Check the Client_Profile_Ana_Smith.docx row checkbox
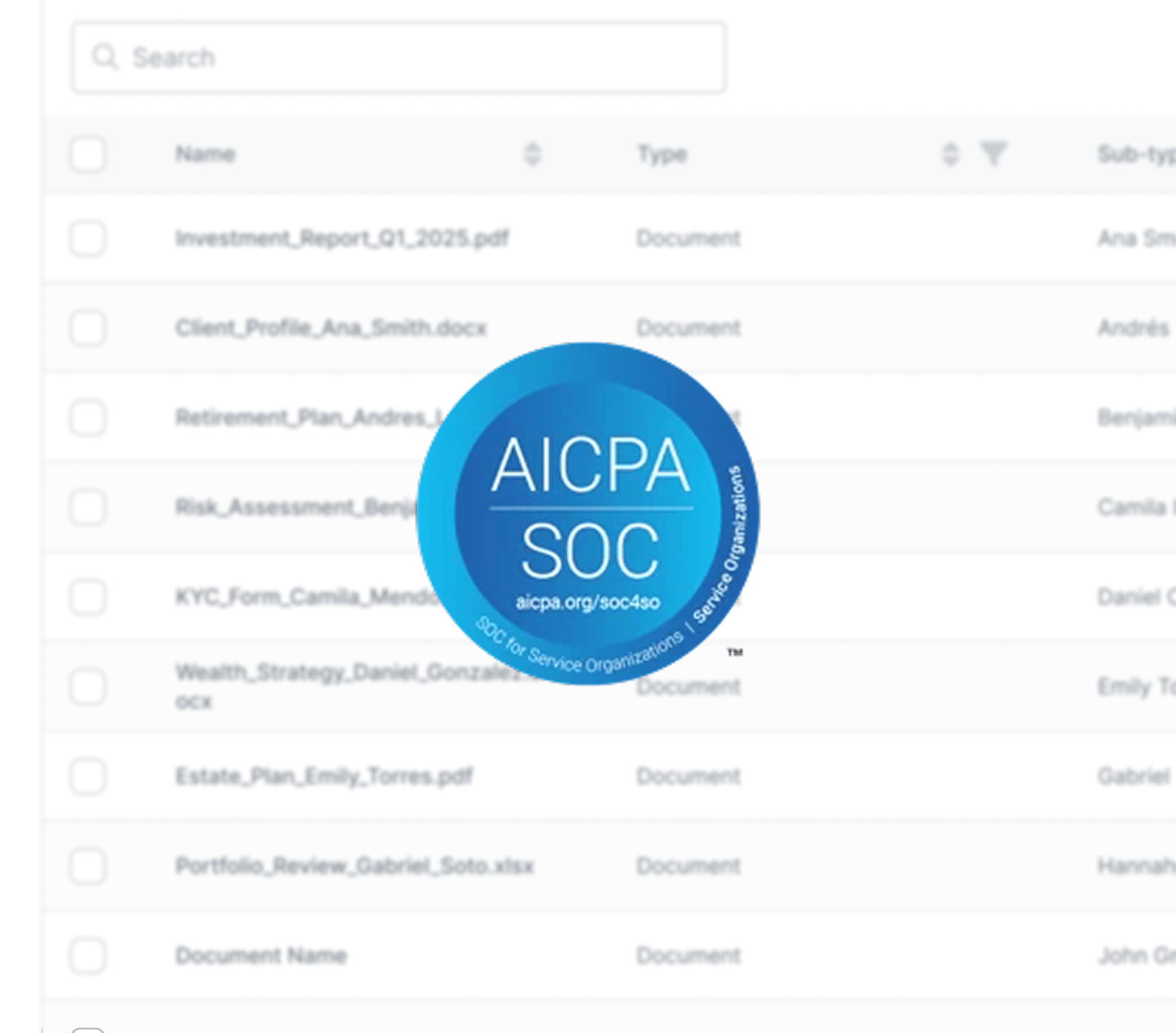This screenshot has width=1176, height=1033. [x=88, y=328]
